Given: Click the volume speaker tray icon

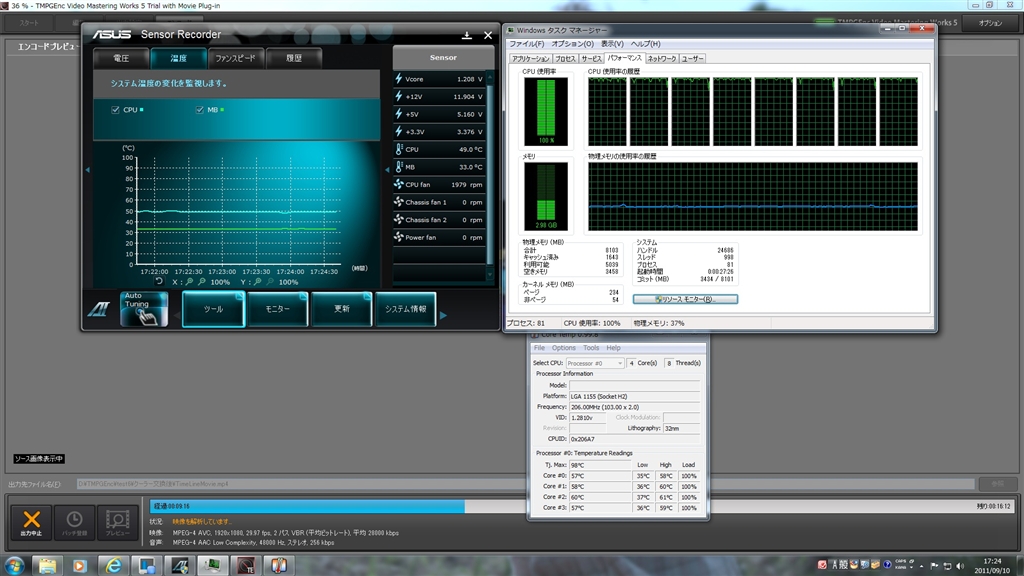Looking at the screenshot, I should pyautogui.click(x=959, y=566).
